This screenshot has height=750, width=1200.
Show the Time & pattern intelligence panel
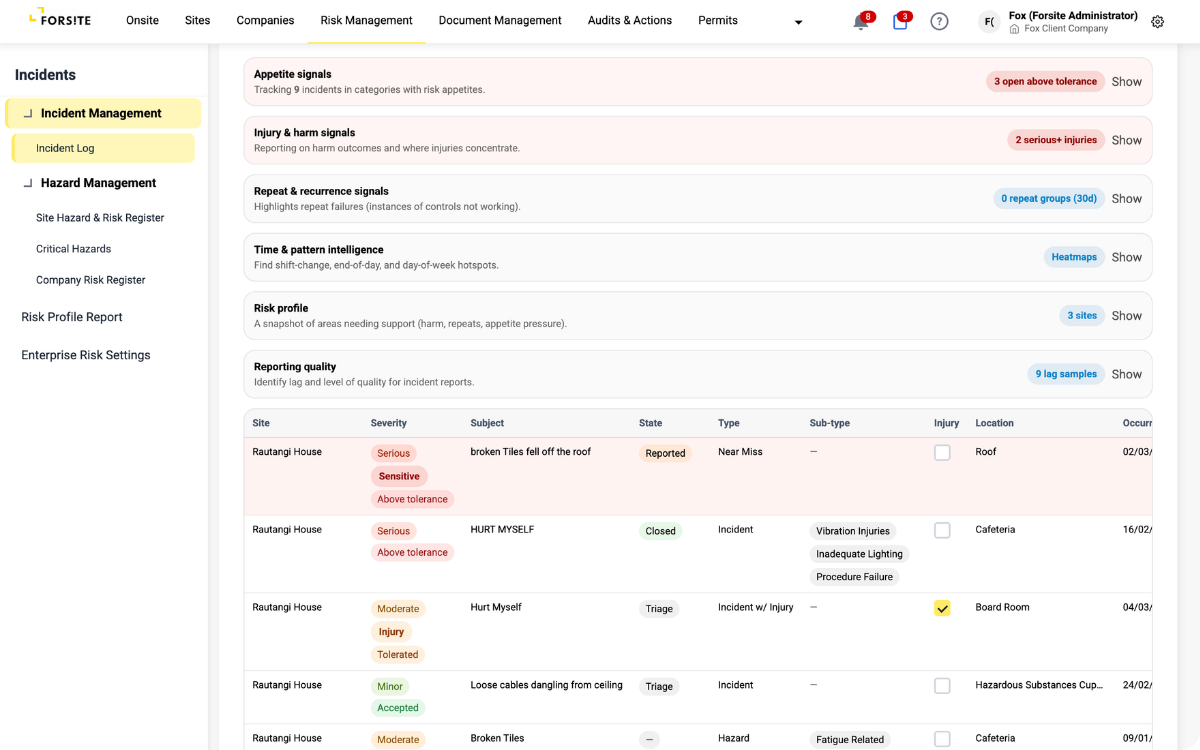(x=1126, y=257)
